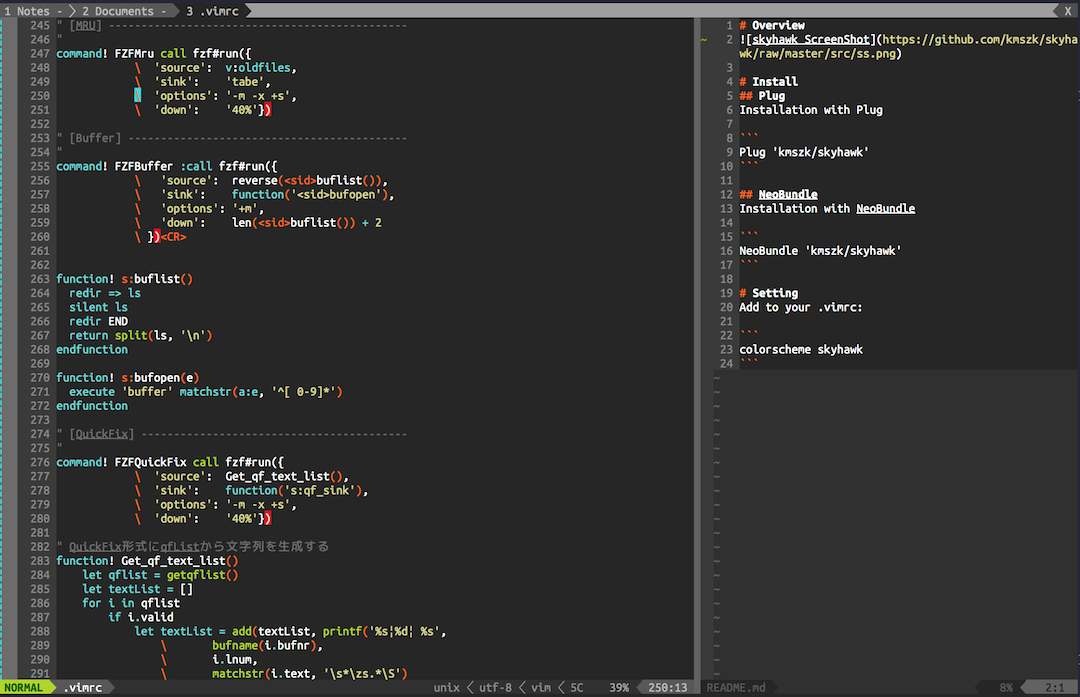Screen dimensions: 1080x697
Task: Click the unix file format indicator
Action: 447,688
